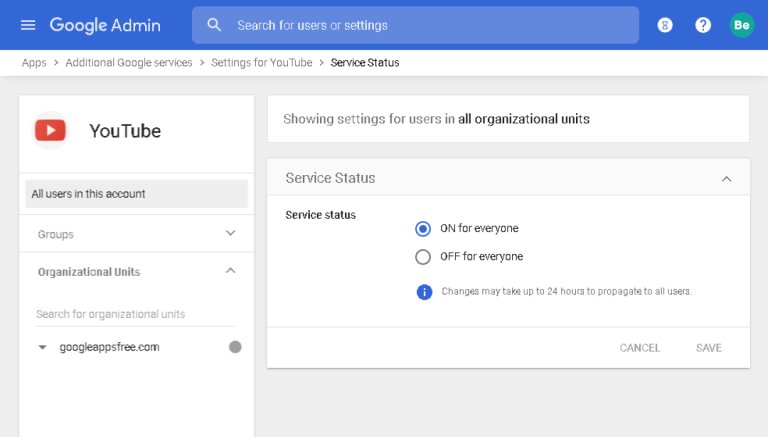
Task: Click the 'Service status' setting label
Action: [x=321, y=215]
